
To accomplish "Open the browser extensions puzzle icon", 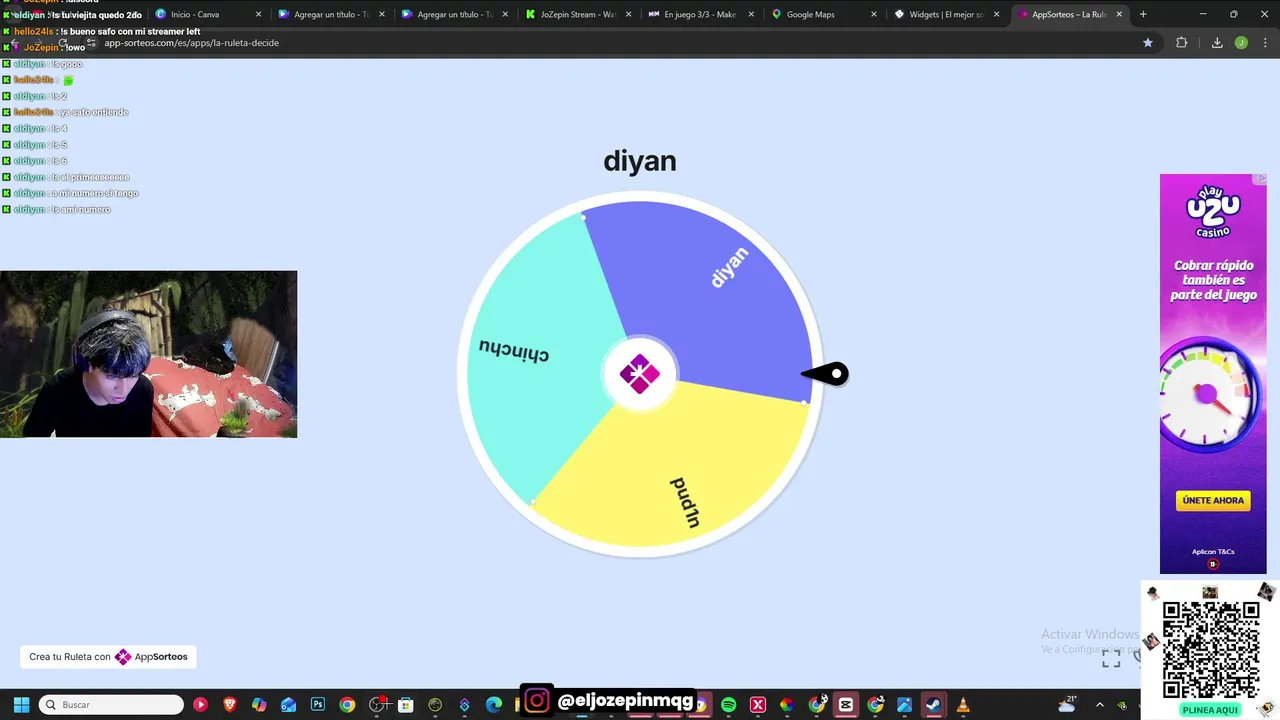I will point(1181,43).
